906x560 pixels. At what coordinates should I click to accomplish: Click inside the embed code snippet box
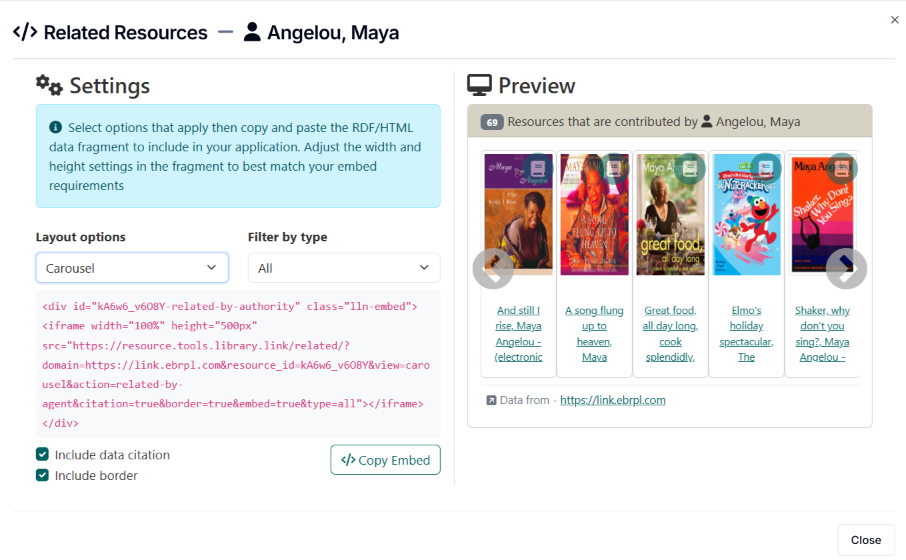238,362
